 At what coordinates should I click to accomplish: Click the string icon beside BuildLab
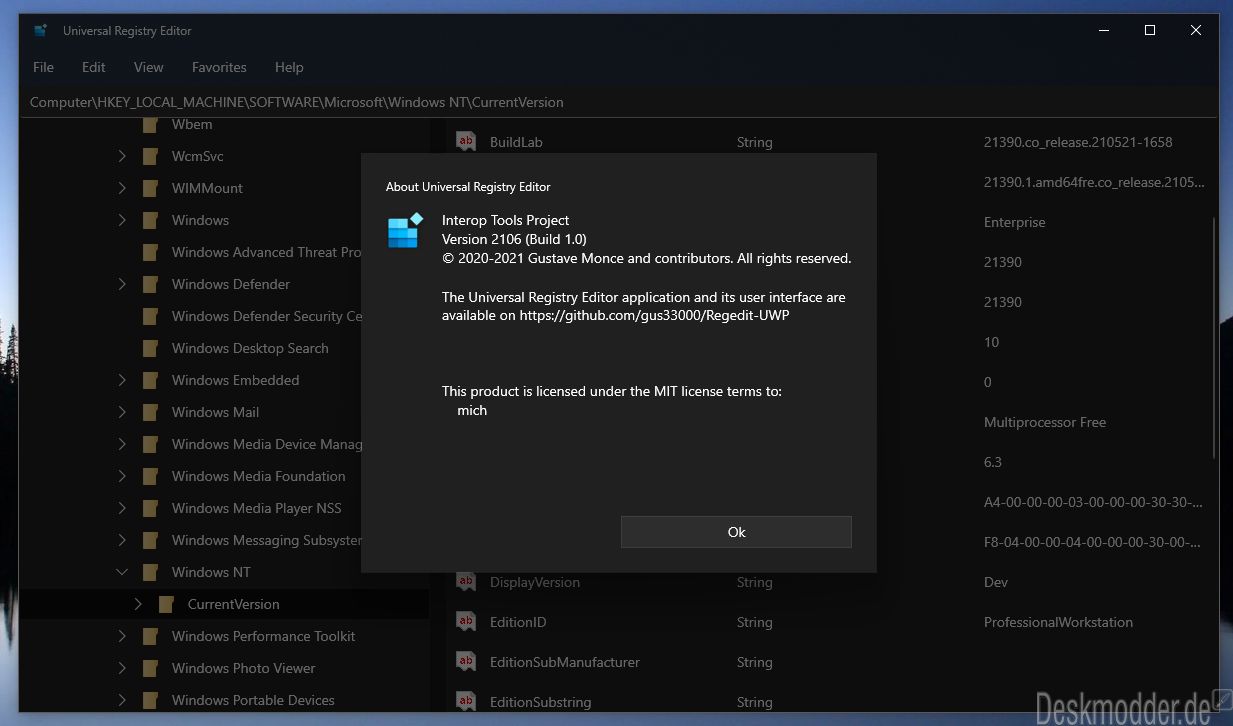click(x=465, y=142)
